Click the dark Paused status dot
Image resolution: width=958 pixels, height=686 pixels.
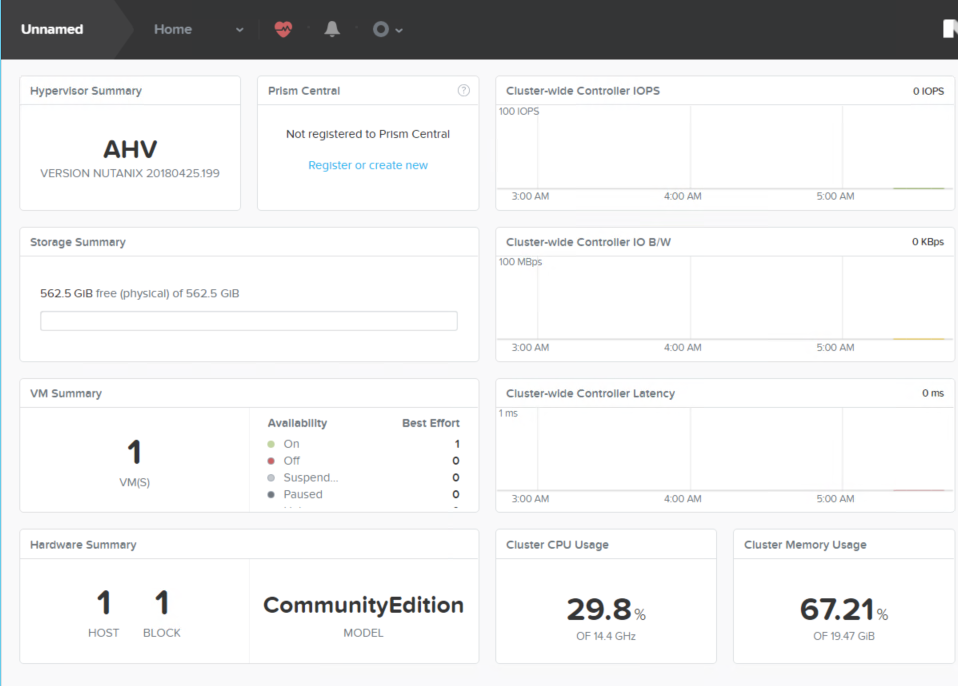tap(271, 494)
